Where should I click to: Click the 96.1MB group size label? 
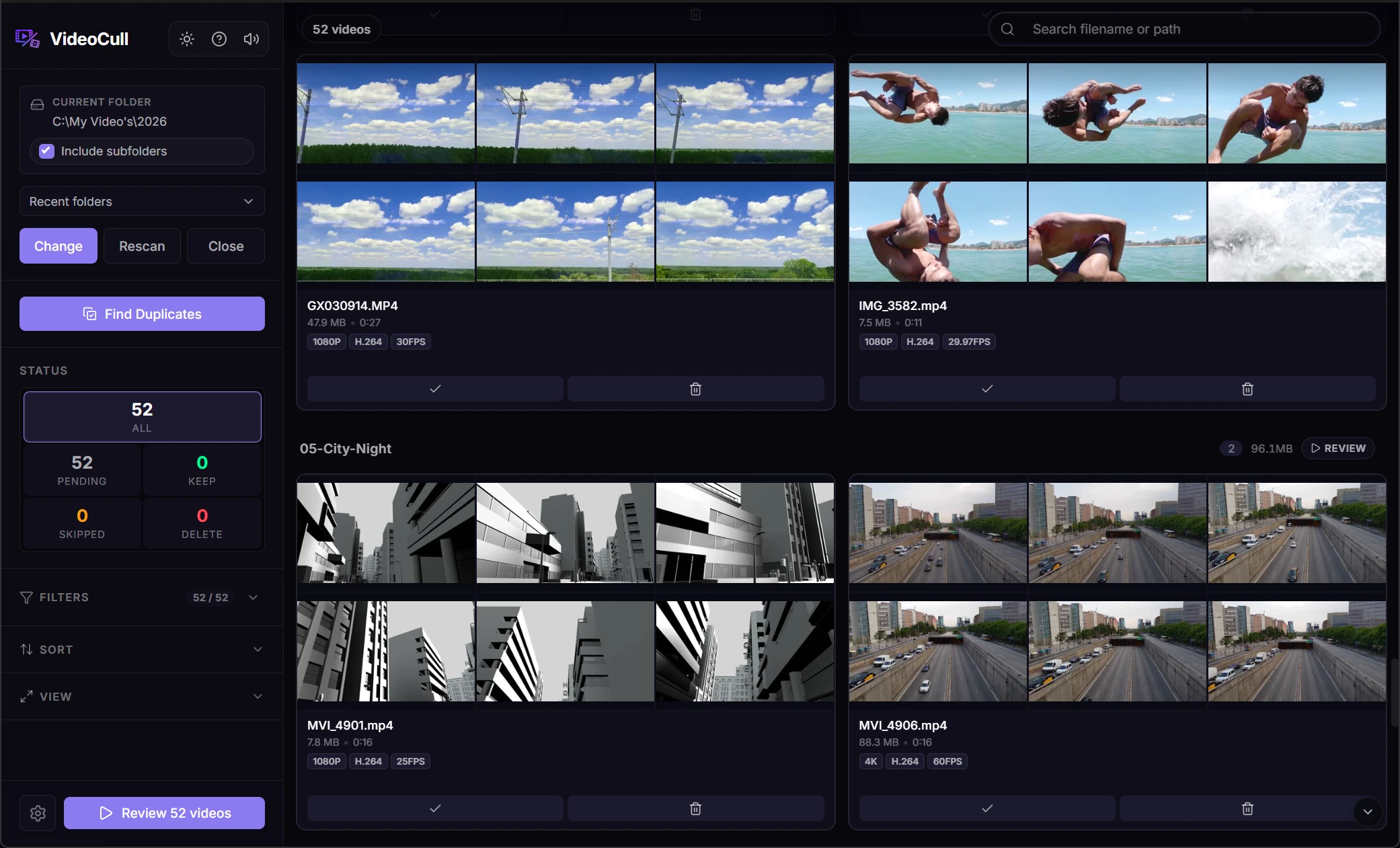coord(1272,449)
